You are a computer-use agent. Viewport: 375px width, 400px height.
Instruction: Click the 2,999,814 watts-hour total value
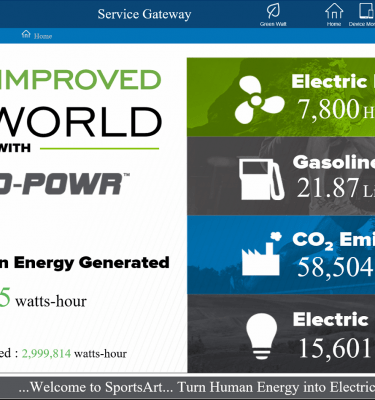(x=46, y=353)
